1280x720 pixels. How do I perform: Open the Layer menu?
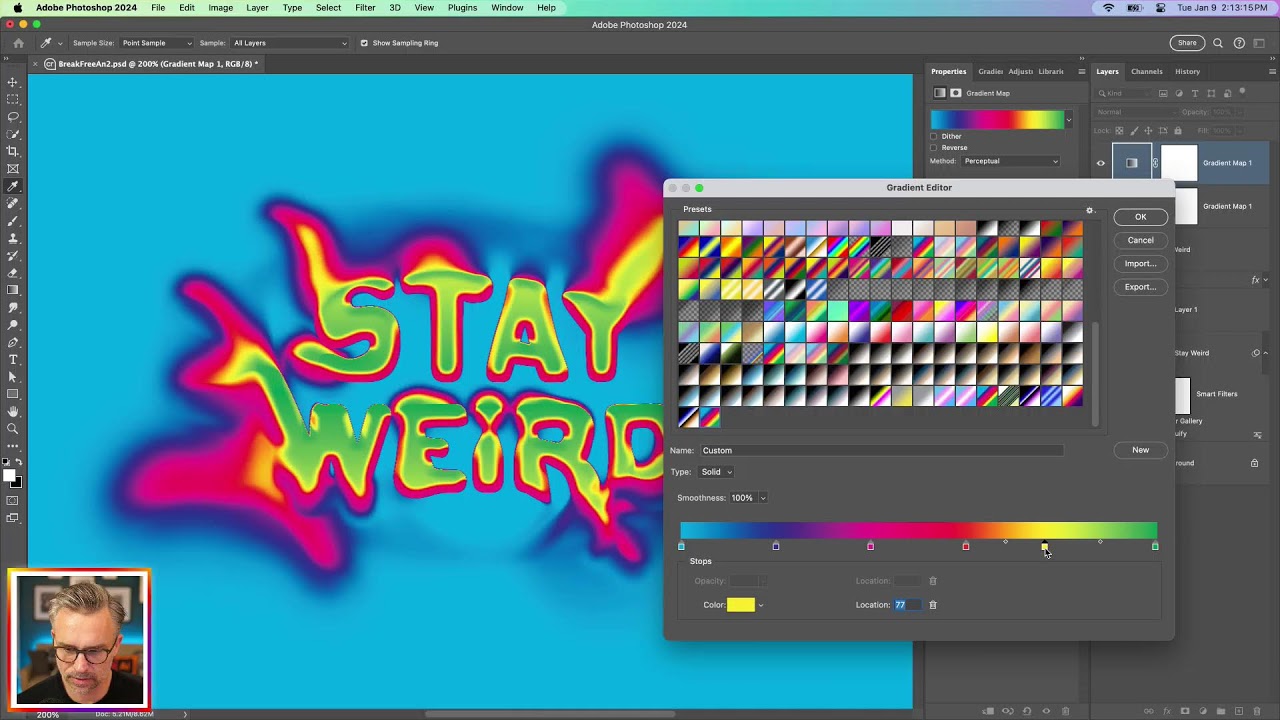point(257,8)
